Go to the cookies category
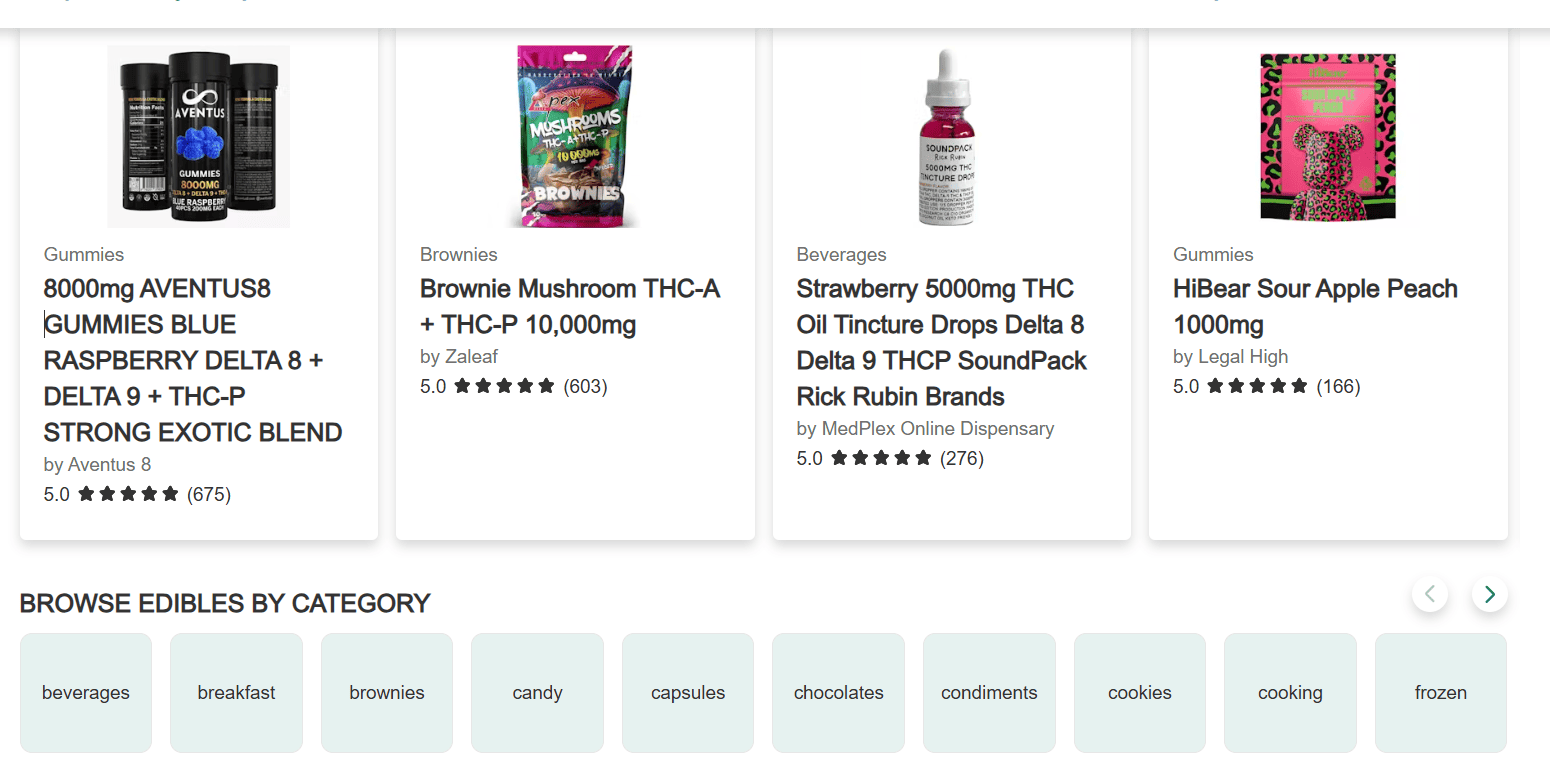1550x767 pixels. click(x=1139, y=692)
